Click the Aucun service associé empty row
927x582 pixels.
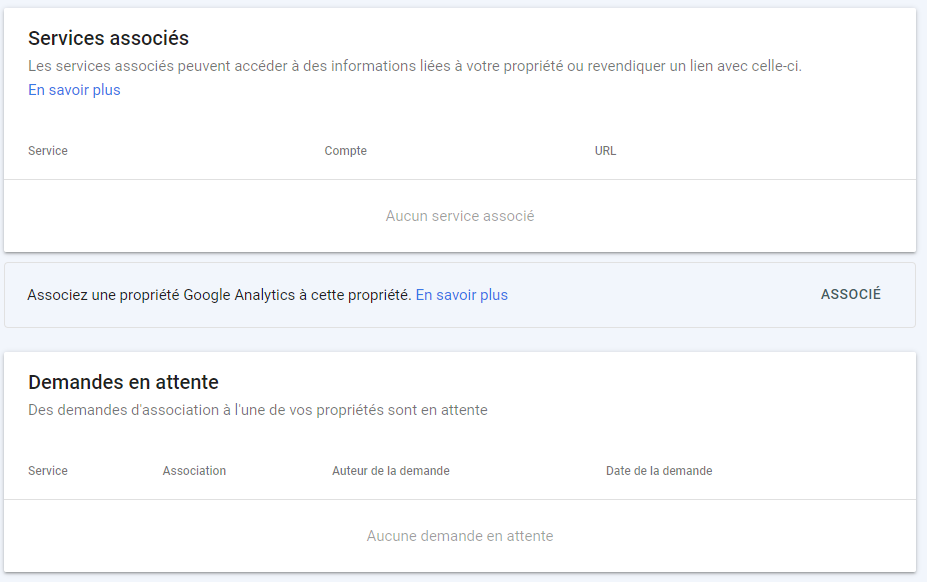[x=460, y=216]
